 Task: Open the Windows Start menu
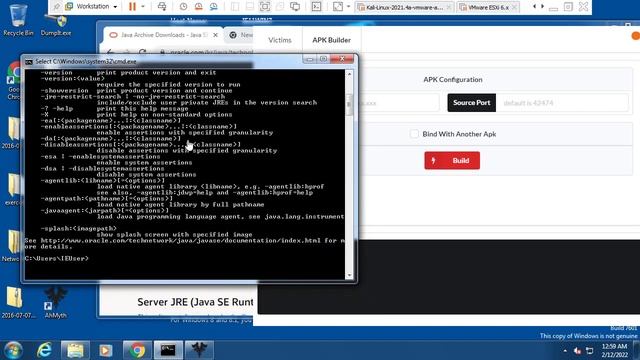[x=13, y=350]
